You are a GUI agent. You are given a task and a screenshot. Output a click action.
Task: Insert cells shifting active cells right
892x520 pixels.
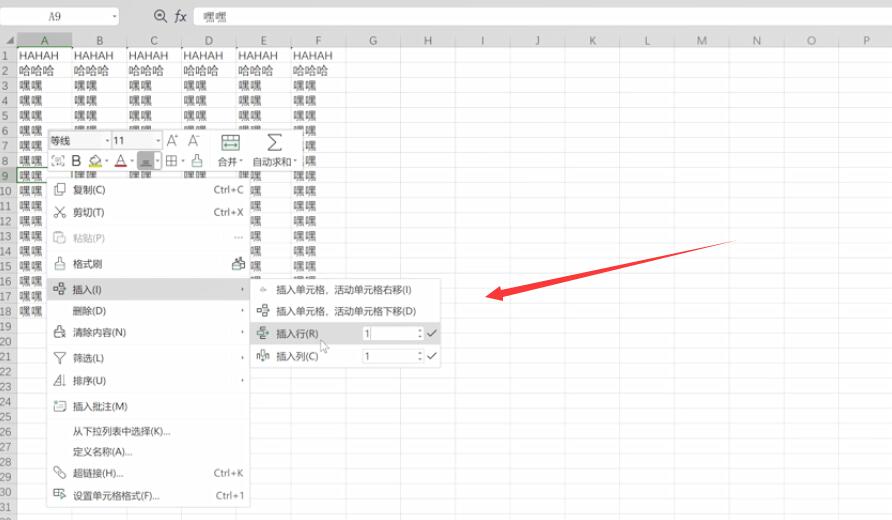coord(345,290)
